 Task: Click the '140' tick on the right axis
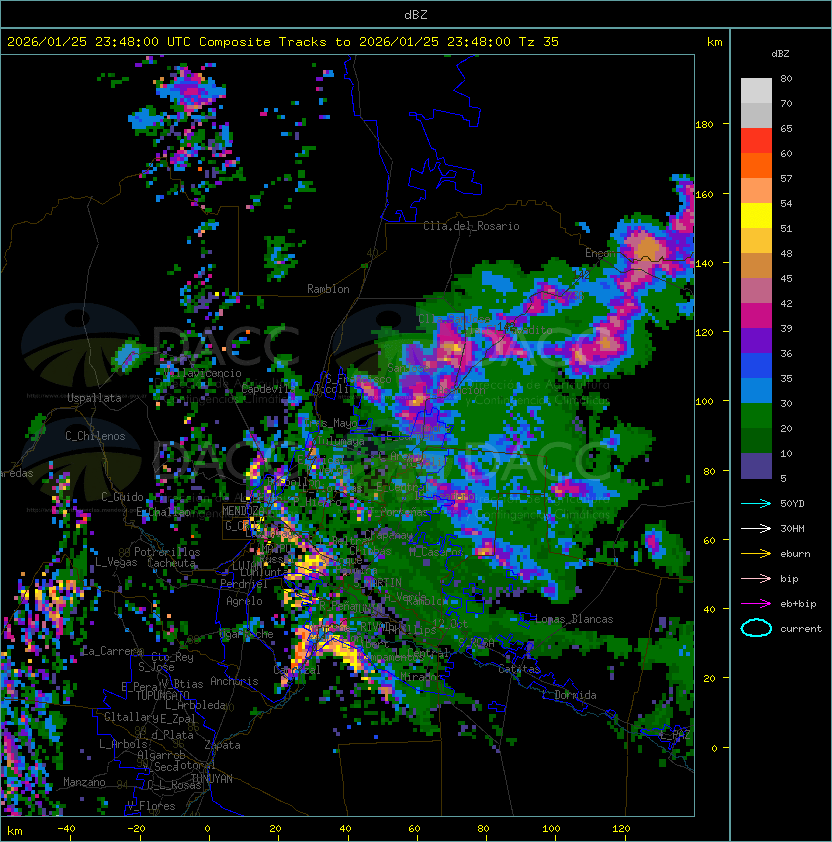[704, 264]
